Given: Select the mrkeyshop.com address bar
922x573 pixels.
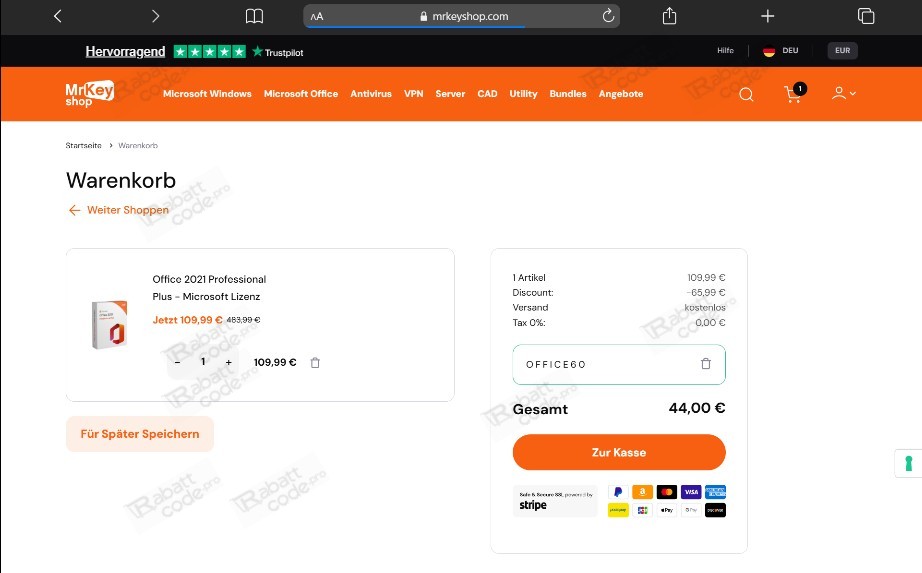Looking at the screenshot, I should [x=462, y=16].
